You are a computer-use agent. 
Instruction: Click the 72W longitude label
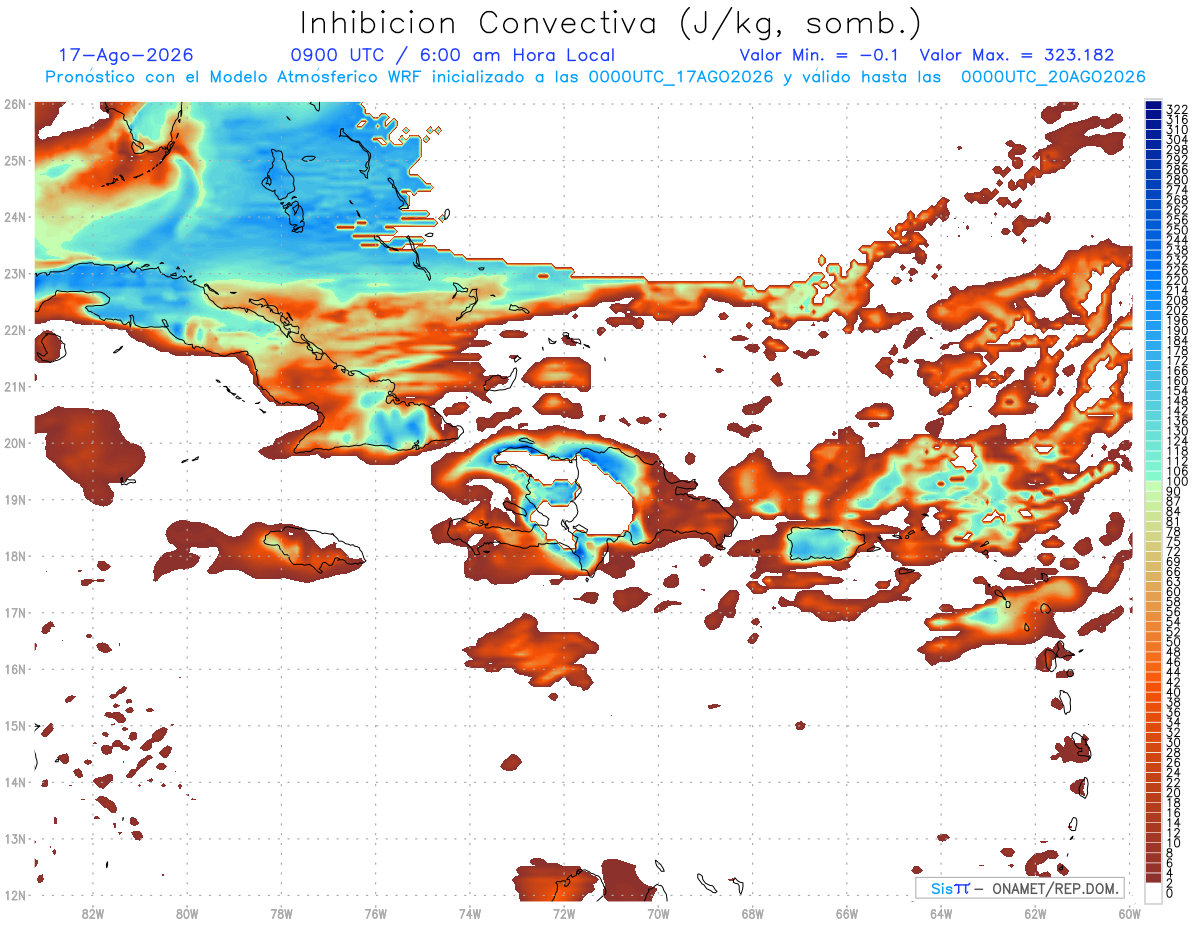click(564, 913)
